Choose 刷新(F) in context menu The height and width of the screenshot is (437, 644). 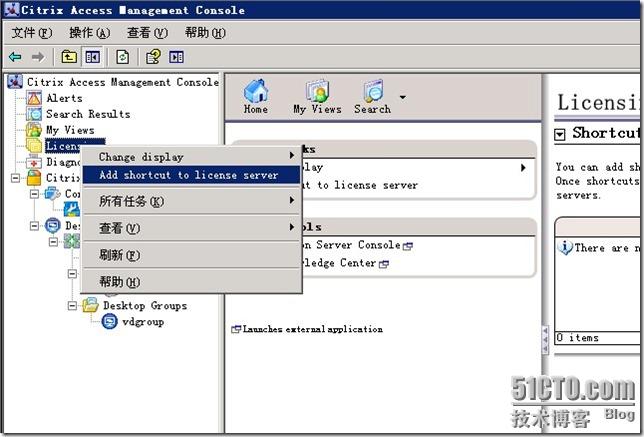191,255
